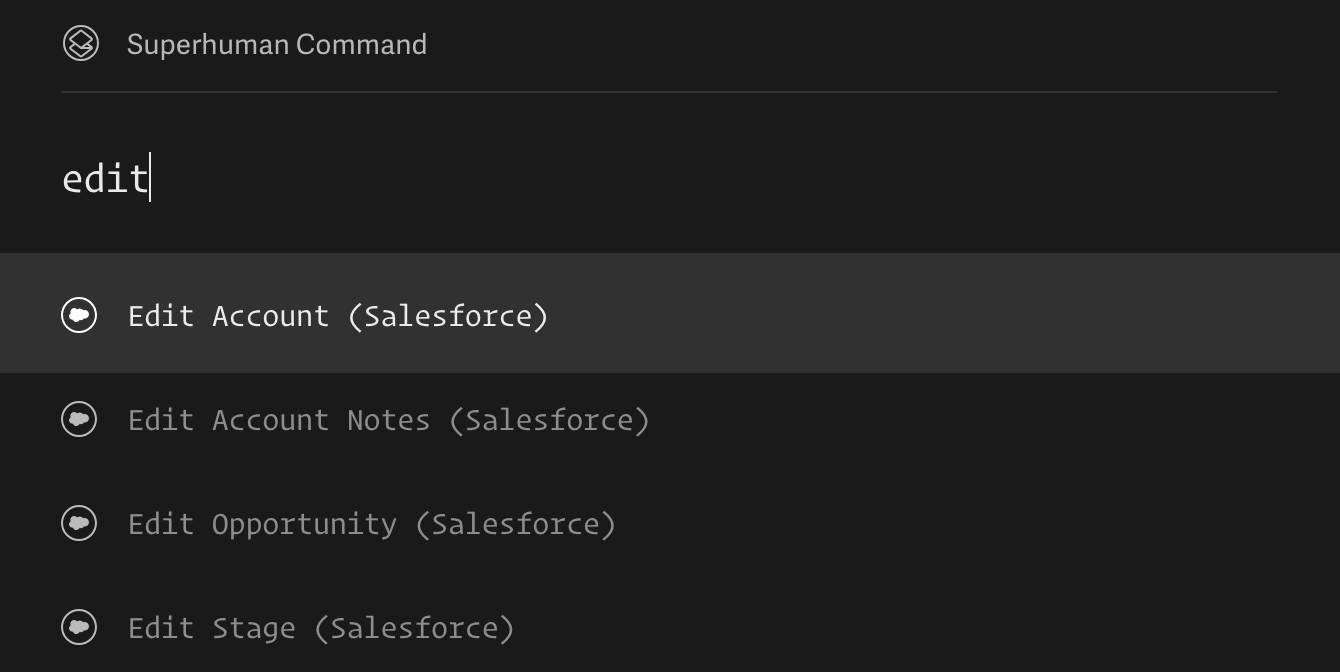Click empty space right of the typed query
The height and width of the screenshot is (672, 1340).
click(x=700, y=179)
